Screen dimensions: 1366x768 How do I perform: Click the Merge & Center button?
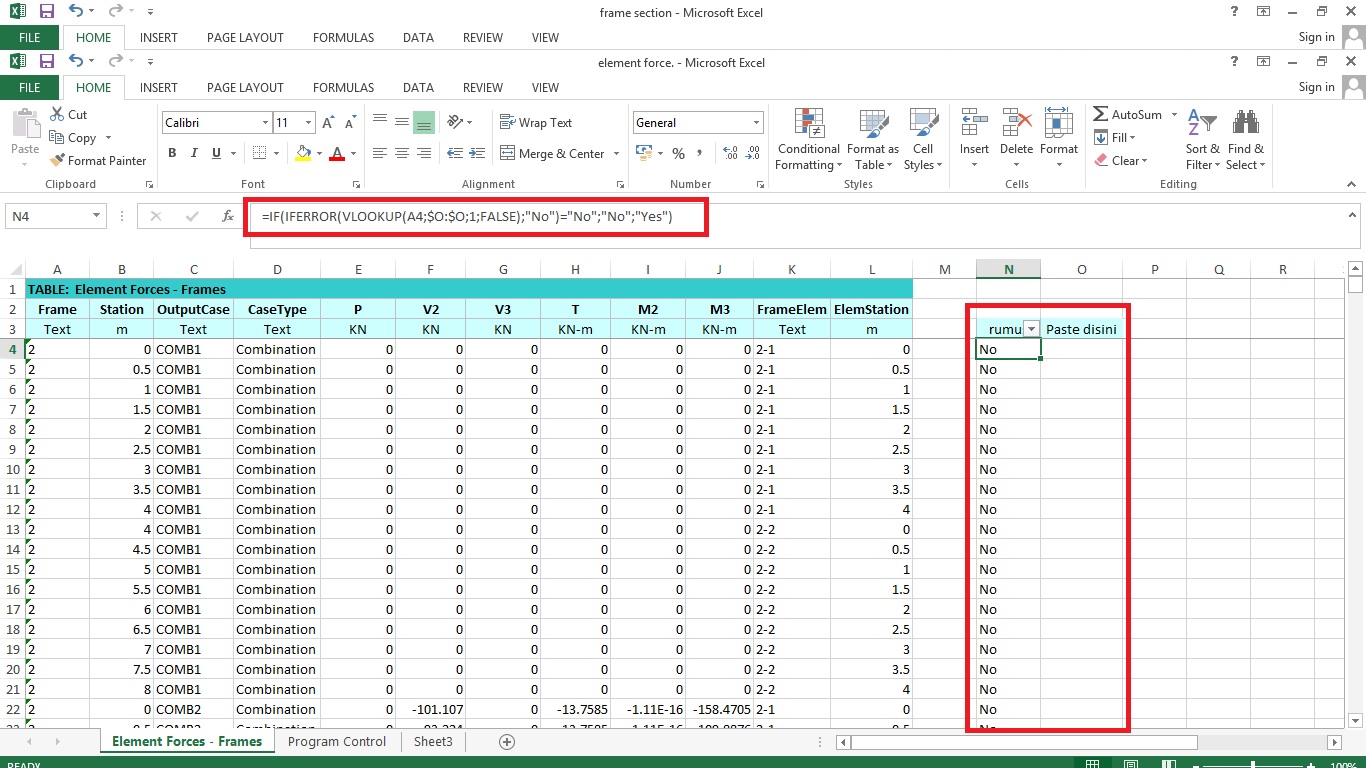tap(553, 154)
